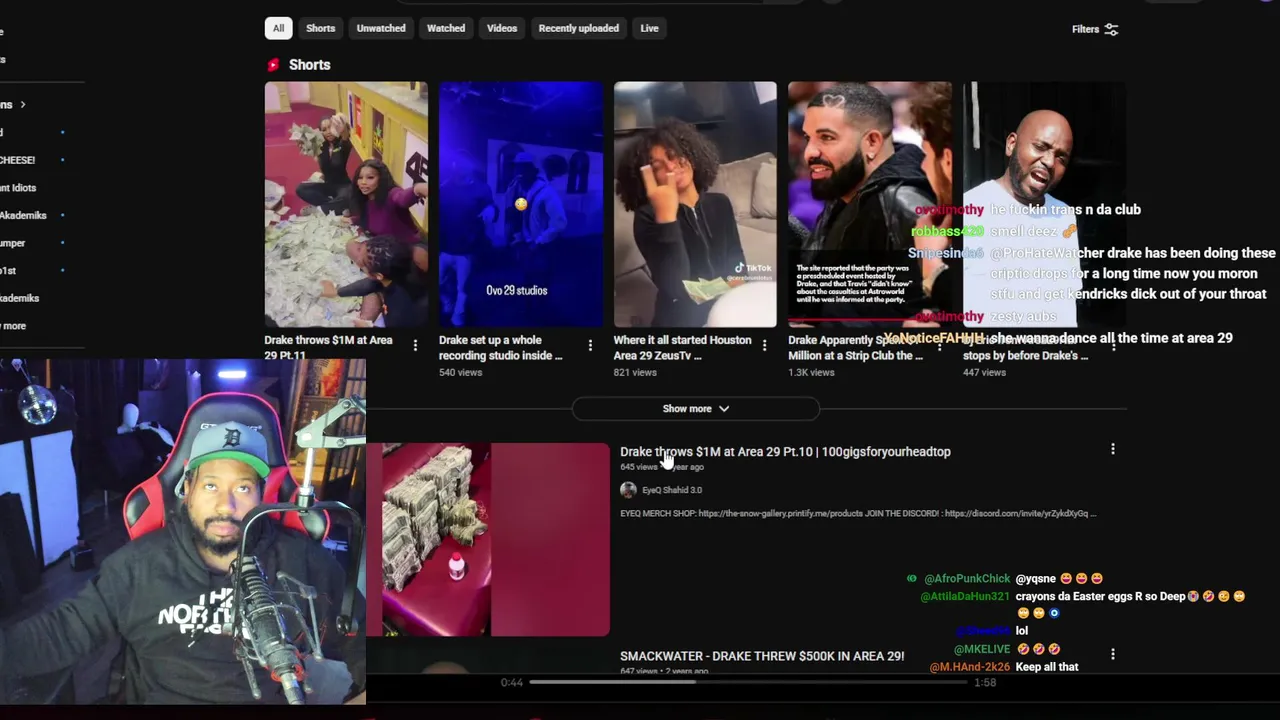Open options menu for Drake Apparently Spent Million short
Viewport: 1280px width, 720px height.
click(939, 345)
